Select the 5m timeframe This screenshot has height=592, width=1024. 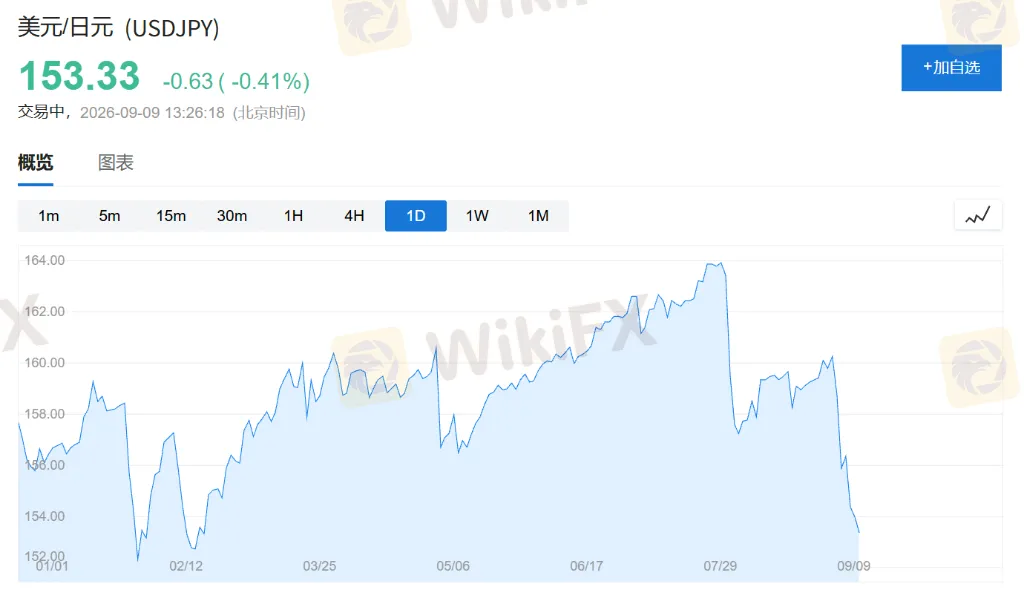110,216
